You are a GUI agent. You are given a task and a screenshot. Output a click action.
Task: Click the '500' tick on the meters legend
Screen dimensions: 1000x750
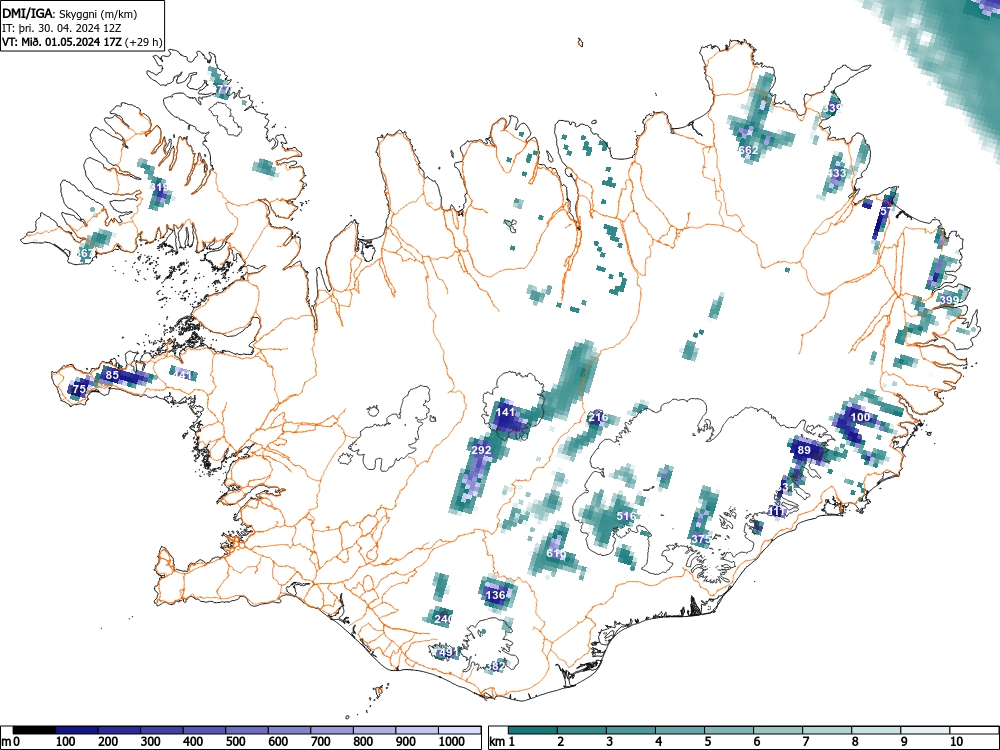[x=236, y=742]
